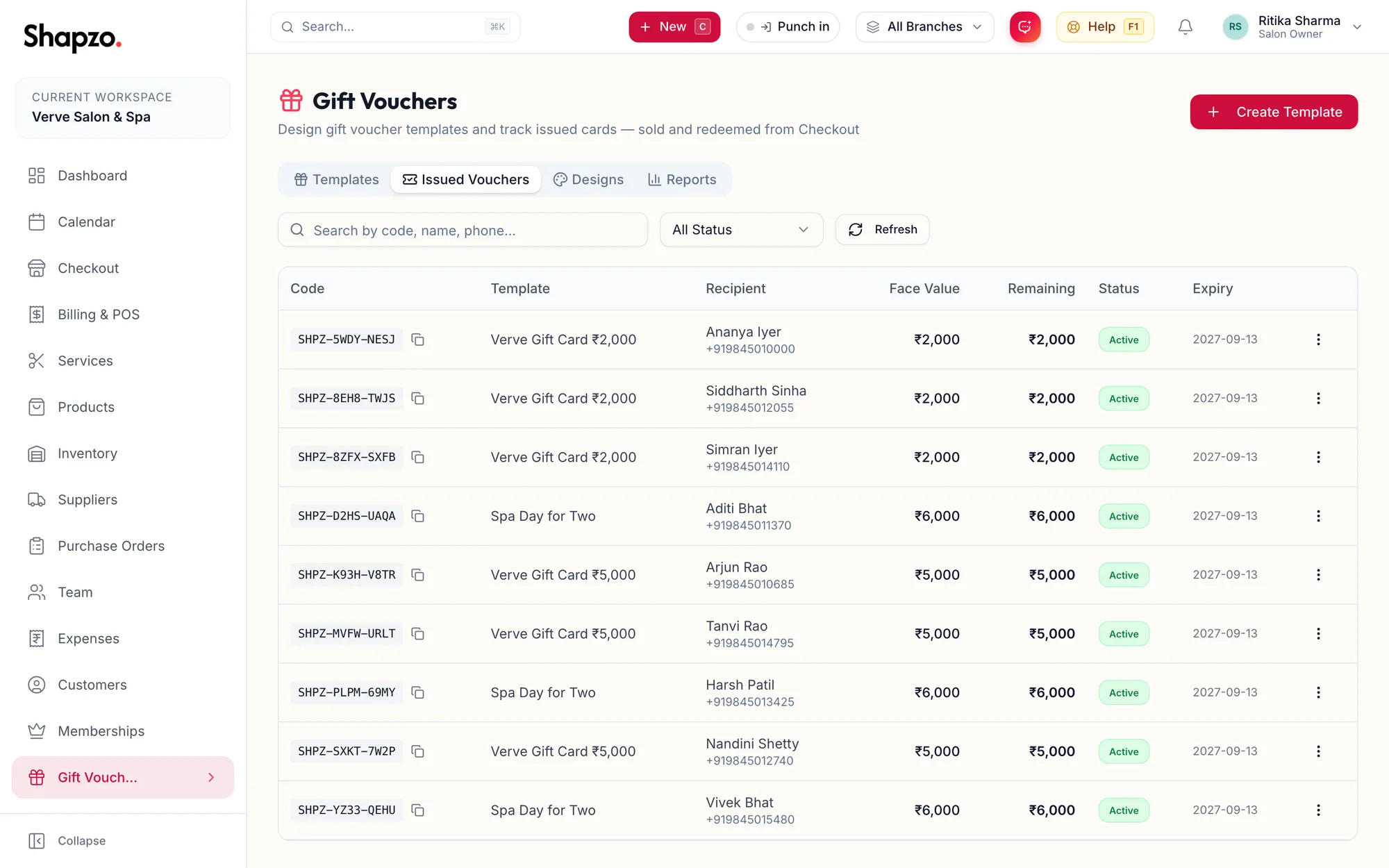
Task: Open row actions for Tanvi Rao voucher
Action: click(x=1318, y=634)
